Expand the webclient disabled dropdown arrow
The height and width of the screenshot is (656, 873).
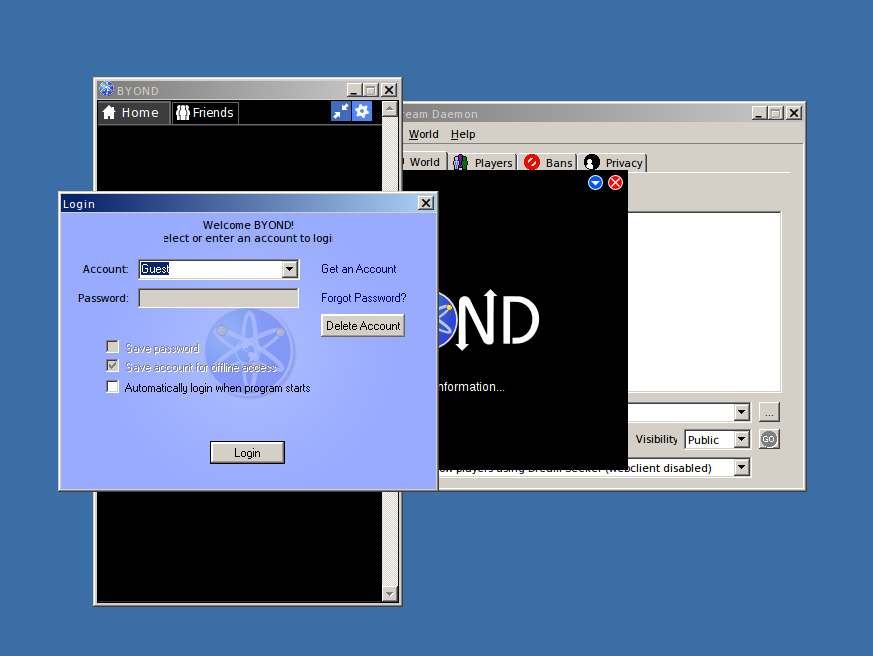pos(741,467)
